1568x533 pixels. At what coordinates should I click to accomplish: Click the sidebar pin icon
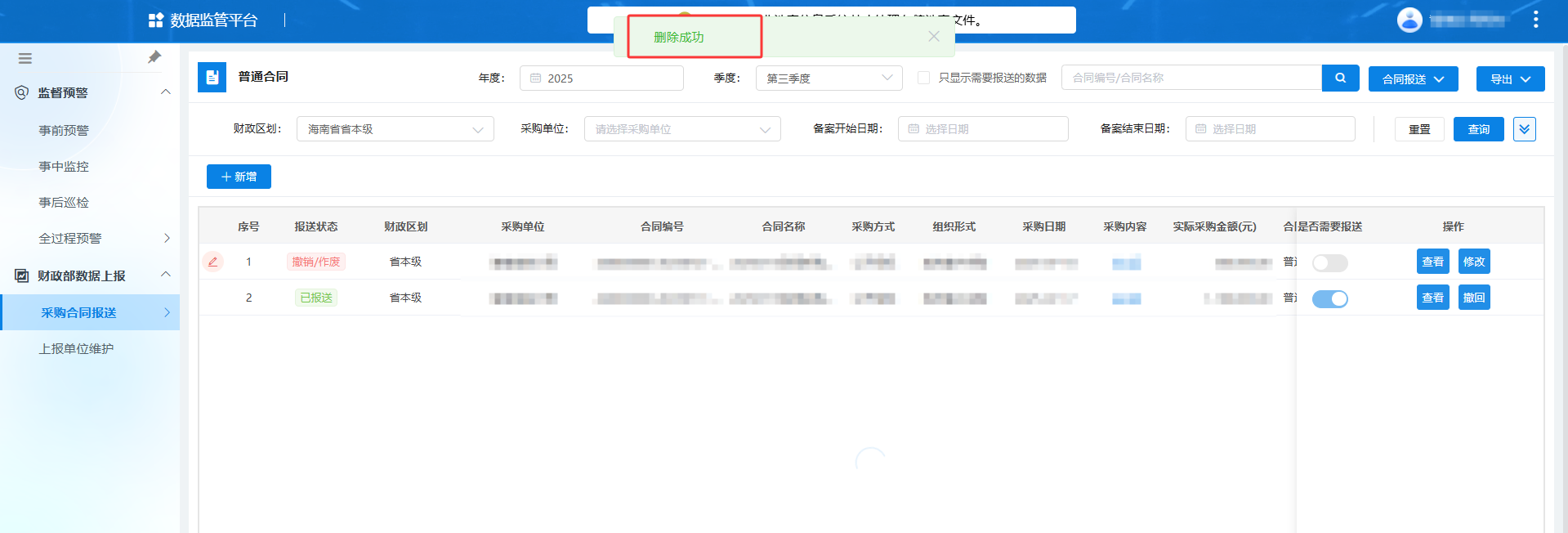click(x=154, y=57)
